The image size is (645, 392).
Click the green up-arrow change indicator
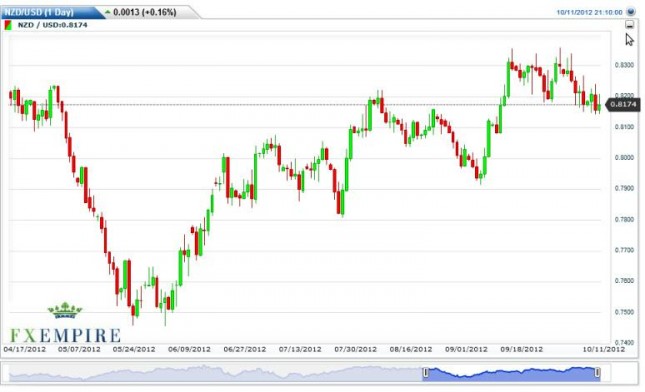point(108,12)
